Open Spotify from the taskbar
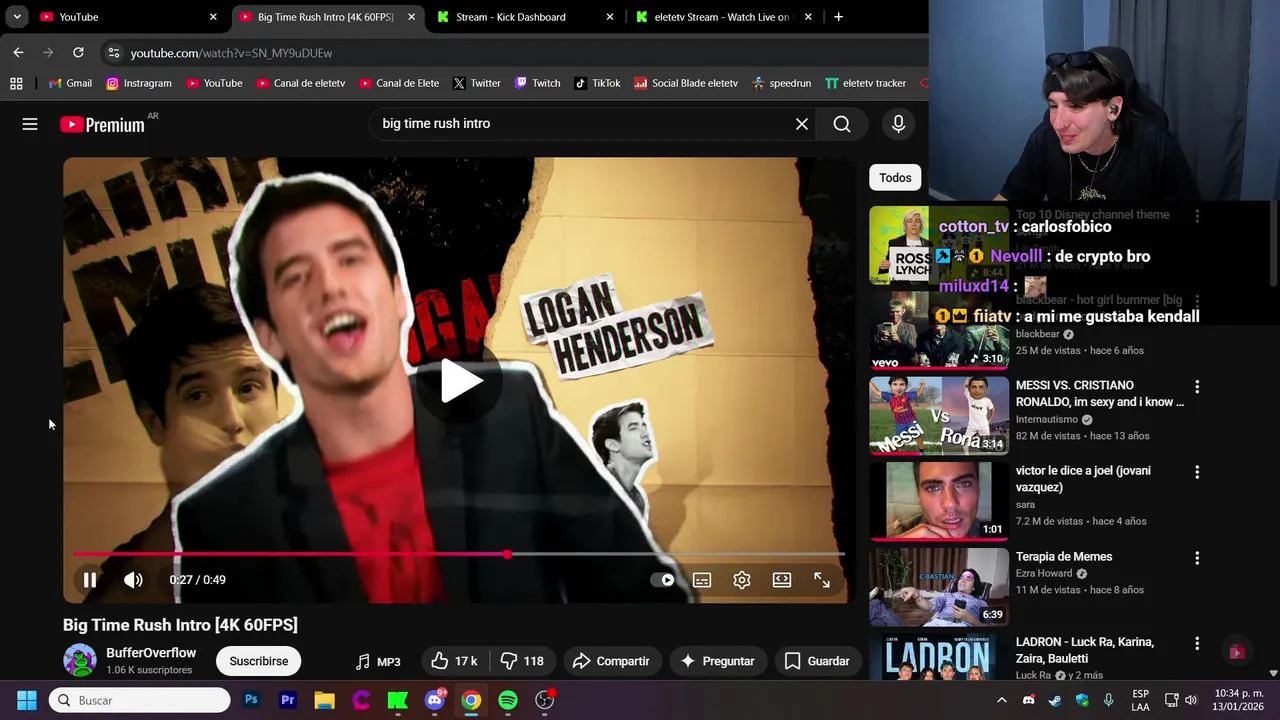The width and height of the screenshot is (1280, 720). [508, 700]
